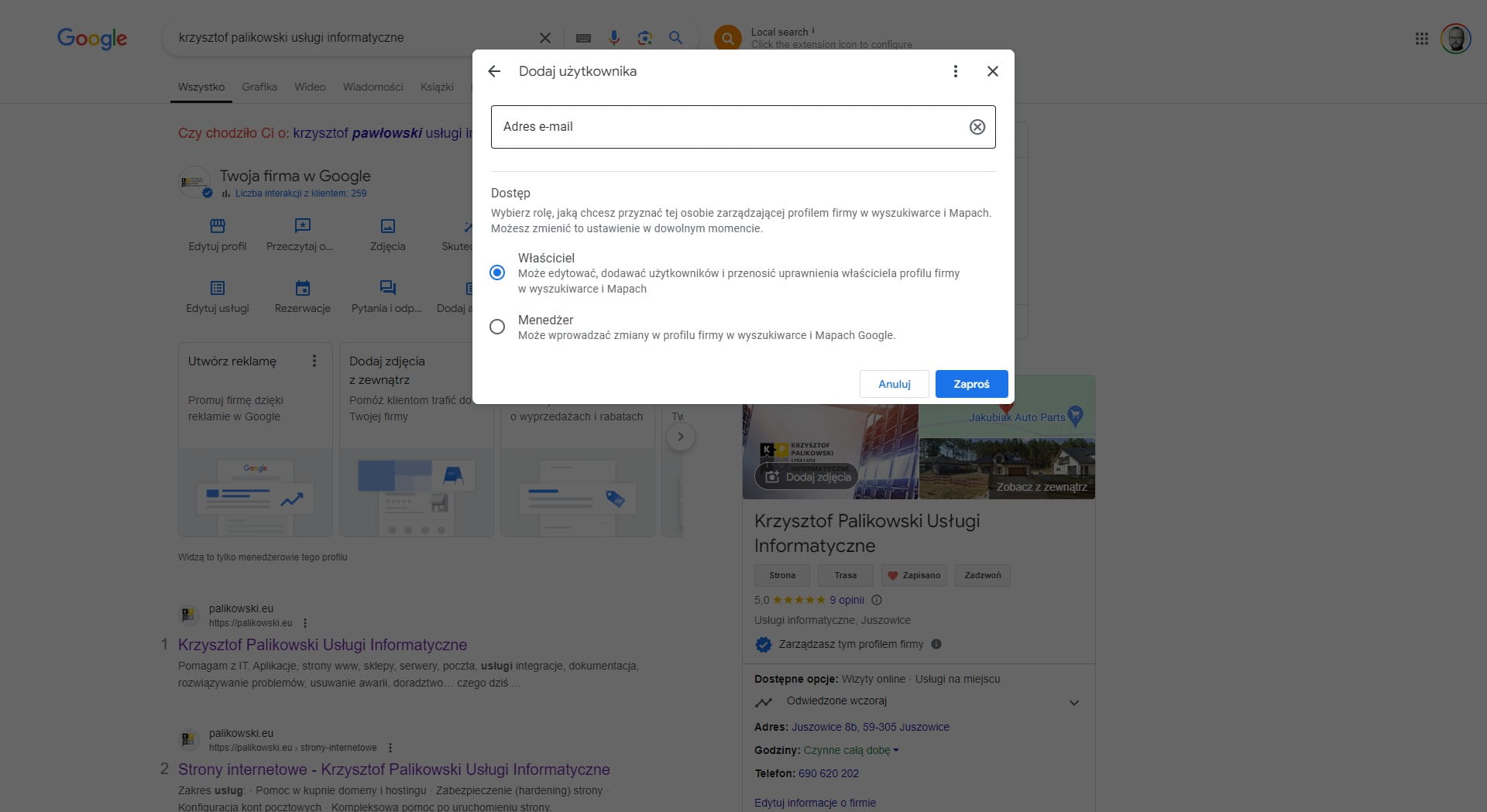Image resolution: width=1487 pixels, height=812 pixels.
Task: Select the Właściciel role
Action: tap(497, 272)
